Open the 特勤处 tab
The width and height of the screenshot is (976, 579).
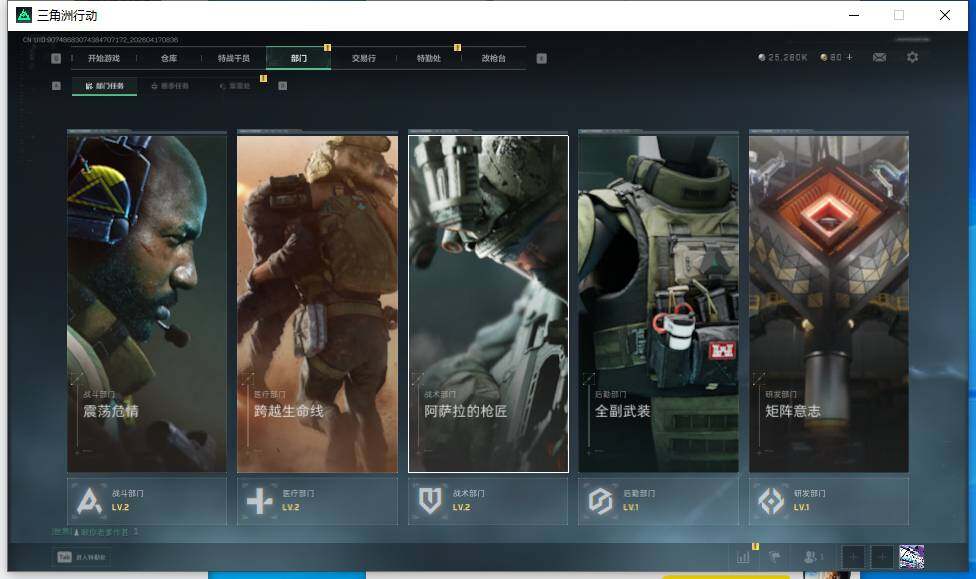pyautogui.click(x=428, y=58)
